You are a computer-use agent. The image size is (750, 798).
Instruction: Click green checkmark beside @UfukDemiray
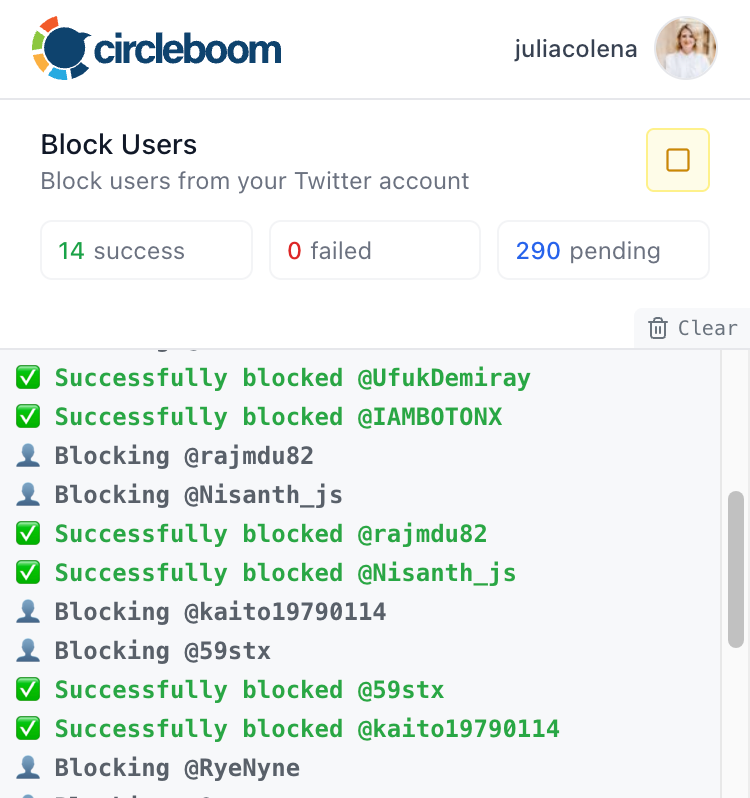tap(28, 378)
